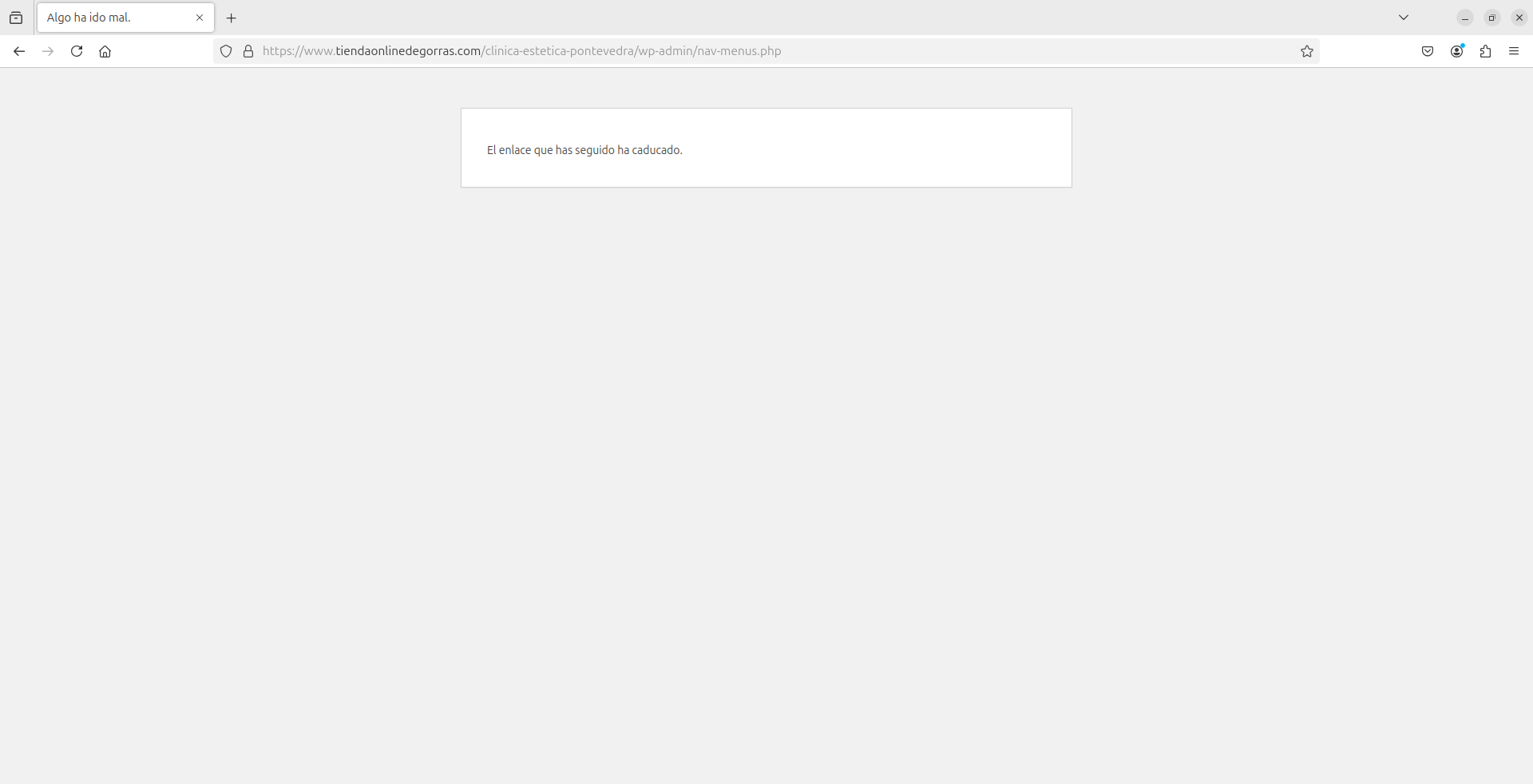The image size is (1533, 784).
Task: Click the 'El enlace que has seguido ha caducado.' text
Action: (x=584, y=150)
